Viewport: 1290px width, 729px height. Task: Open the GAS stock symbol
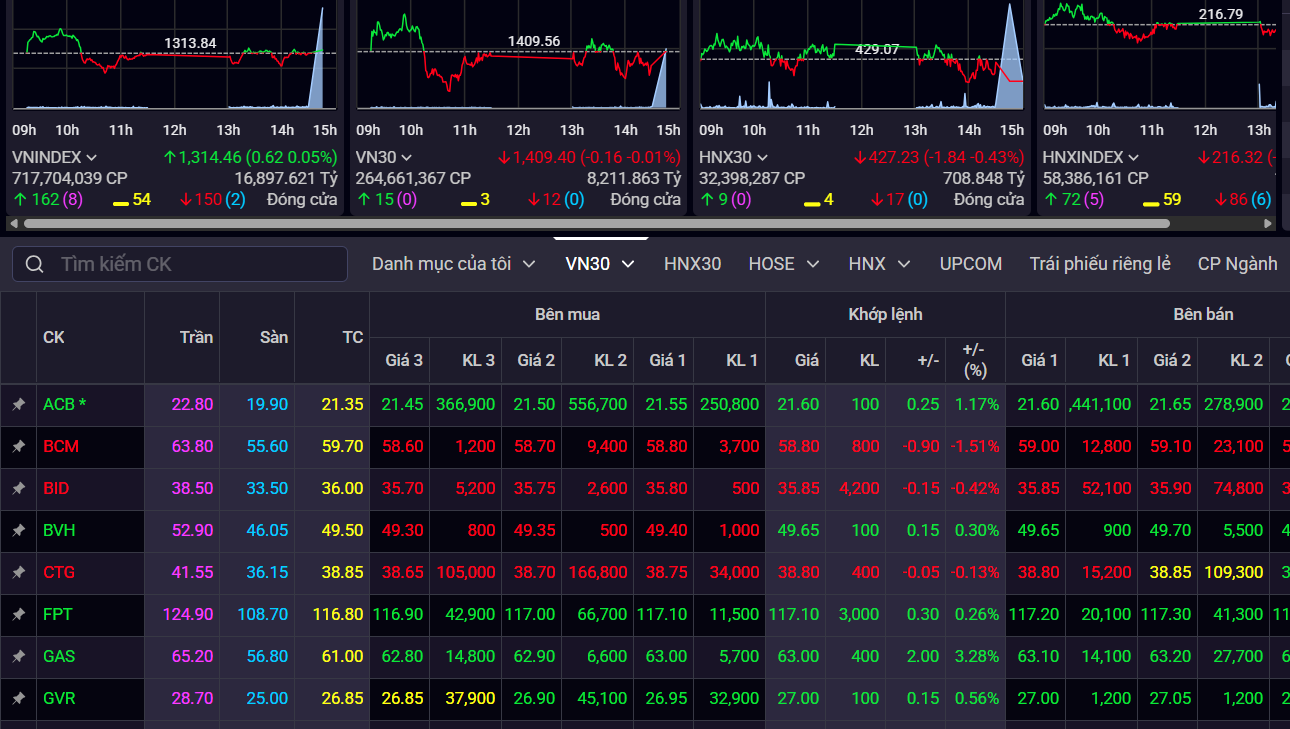[59, 657]
